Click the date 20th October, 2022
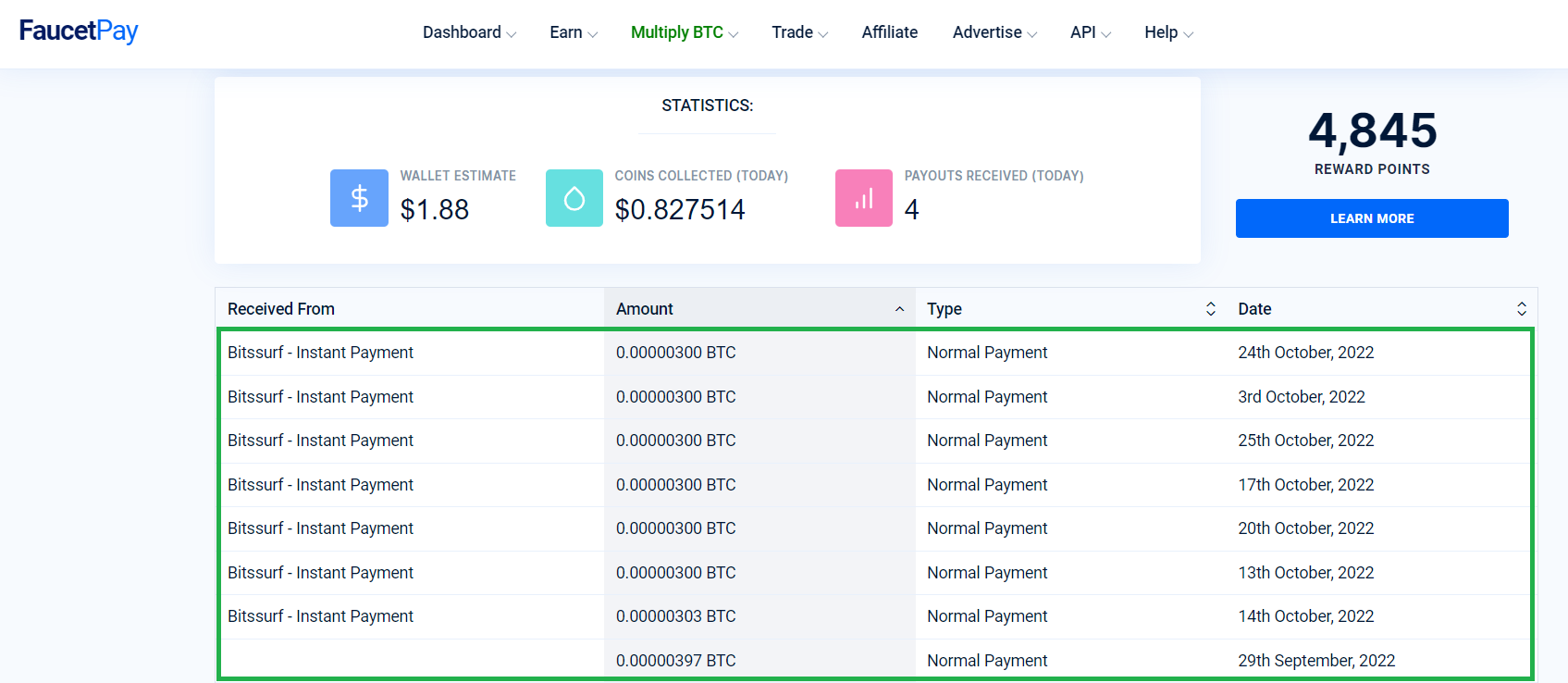This screenshot has height=683, width=1568. tap(1306, 528)
